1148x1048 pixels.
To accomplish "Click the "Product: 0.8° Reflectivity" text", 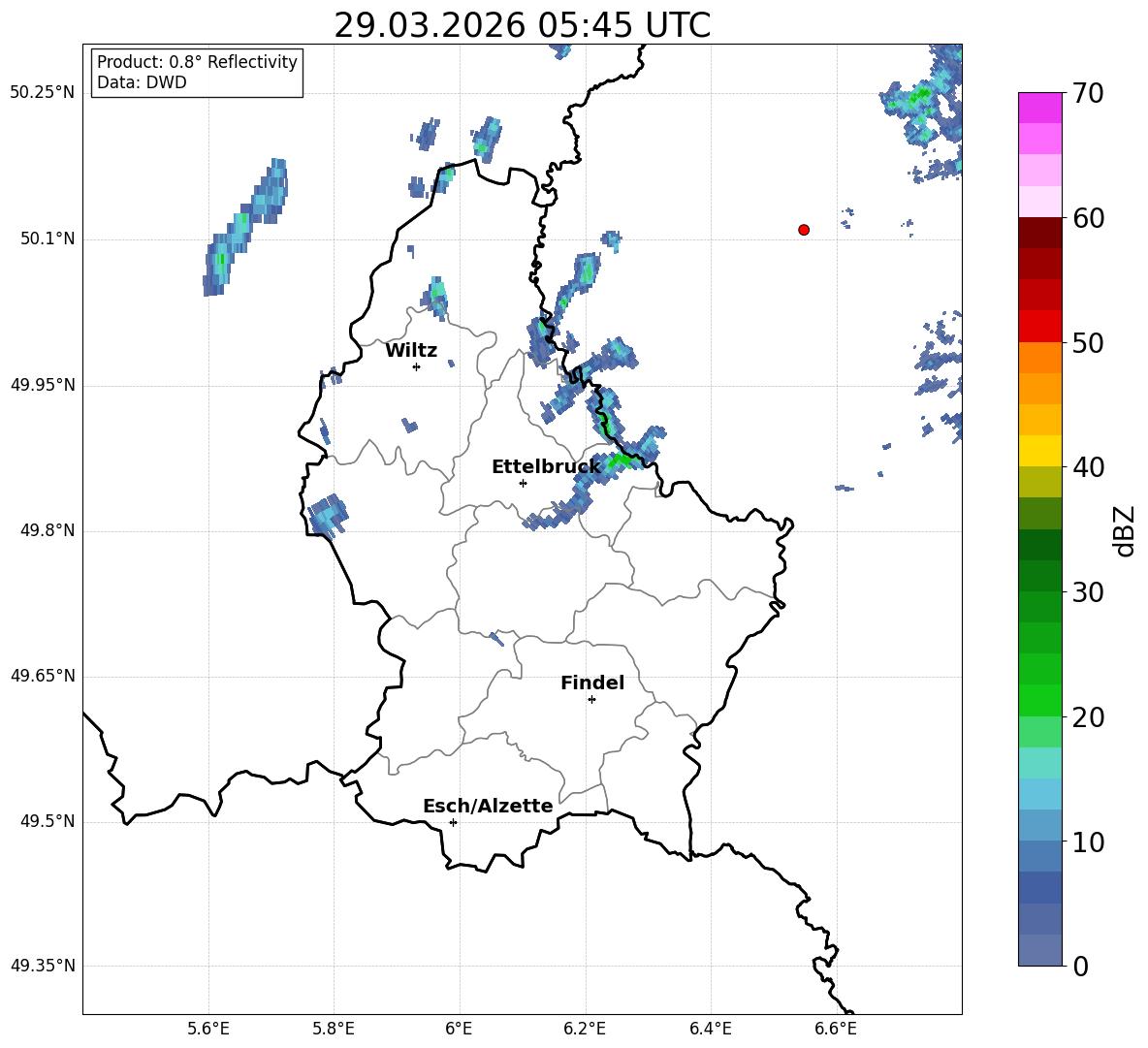I will click(197, 62).
